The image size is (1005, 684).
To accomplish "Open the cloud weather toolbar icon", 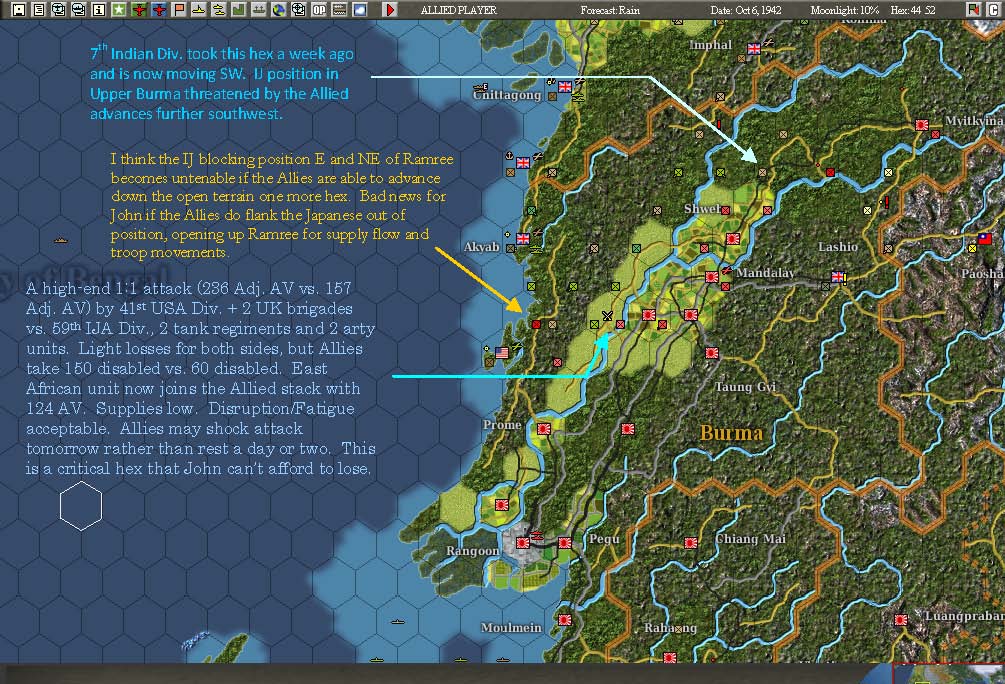I will coord(360,10).
